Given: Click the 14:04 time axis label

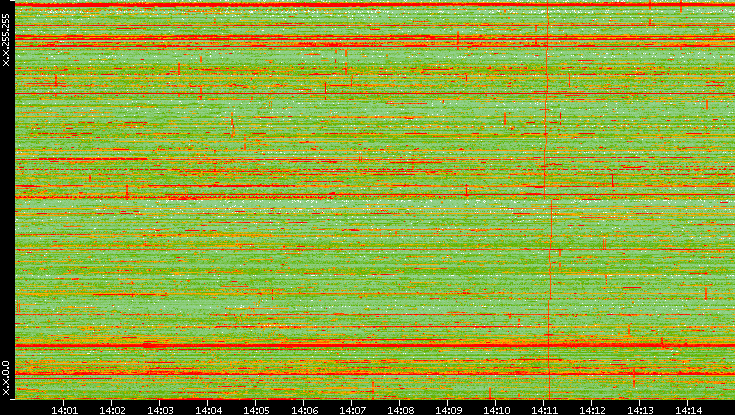Looking at the screenshot, I should pyautogui.click(x=208, y=410).
